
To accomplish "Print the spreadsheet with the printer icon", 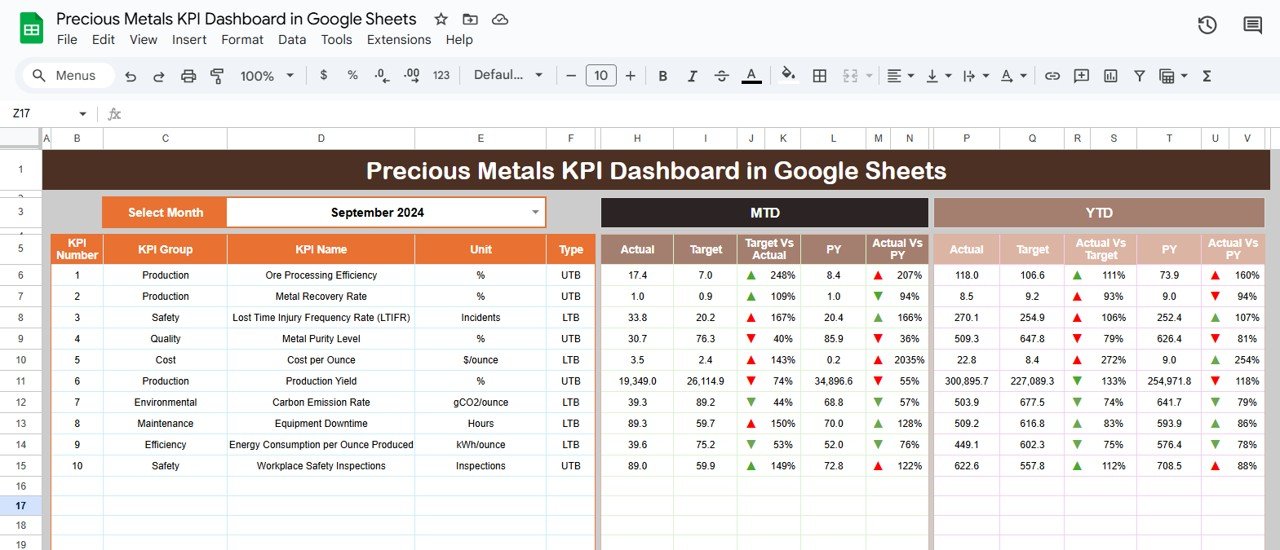I will [x=188, y=76].
